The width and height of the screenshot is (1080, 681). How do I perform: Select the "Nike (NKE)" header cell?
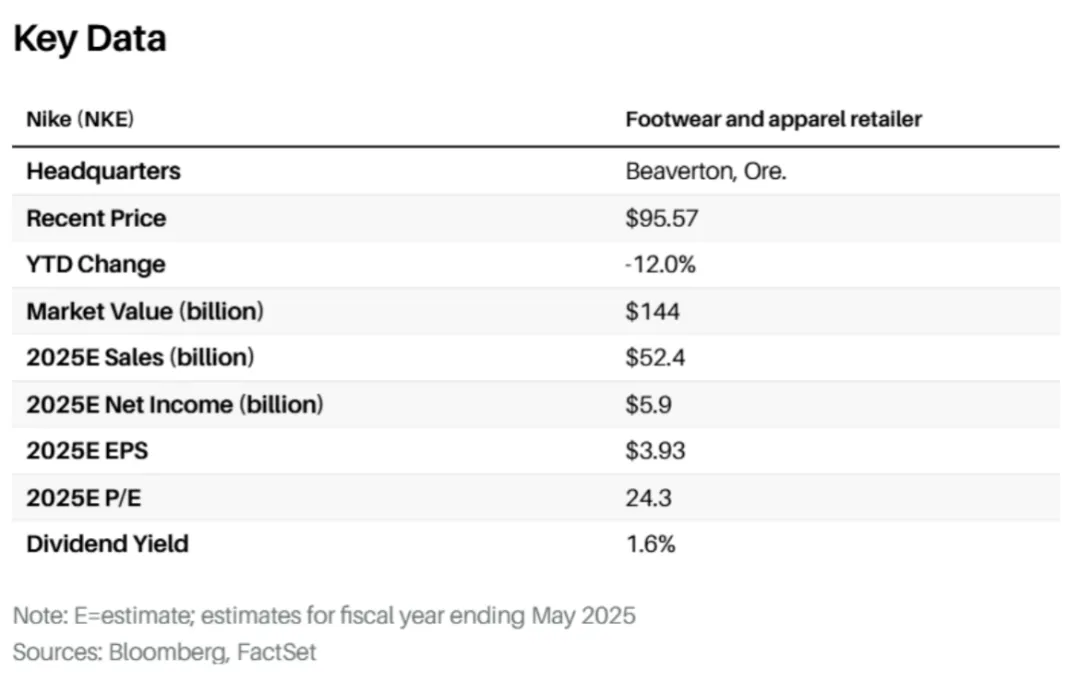80,119
